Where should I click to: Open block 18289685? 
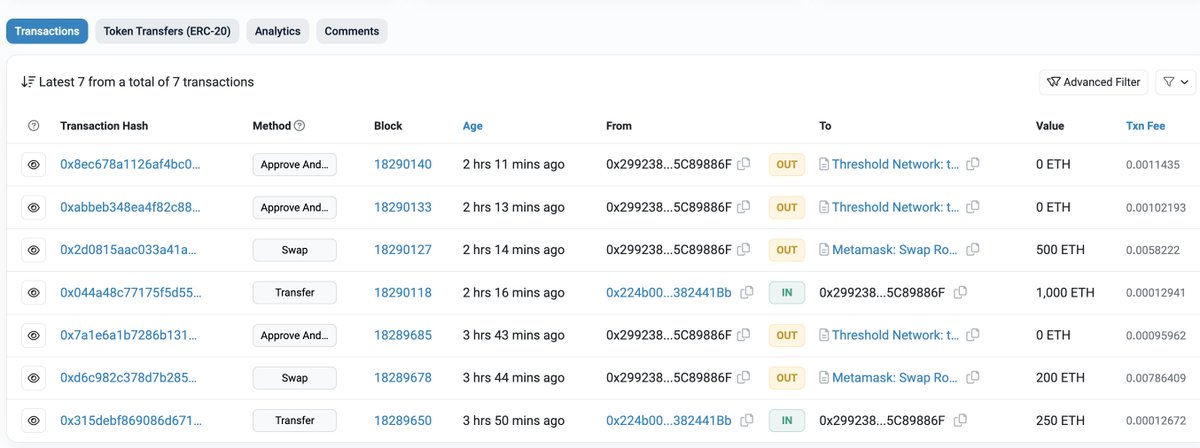(x=403, y=336)
